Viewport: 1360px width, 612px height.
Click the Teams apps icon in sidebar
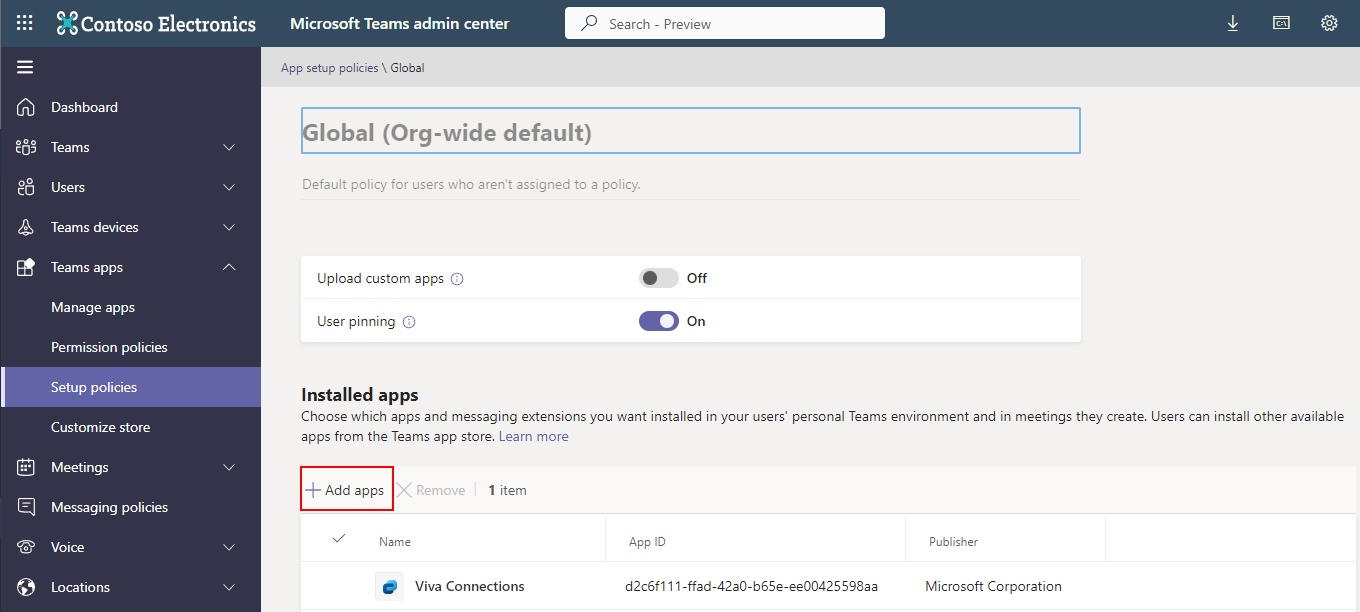click(x=26, y=267)
